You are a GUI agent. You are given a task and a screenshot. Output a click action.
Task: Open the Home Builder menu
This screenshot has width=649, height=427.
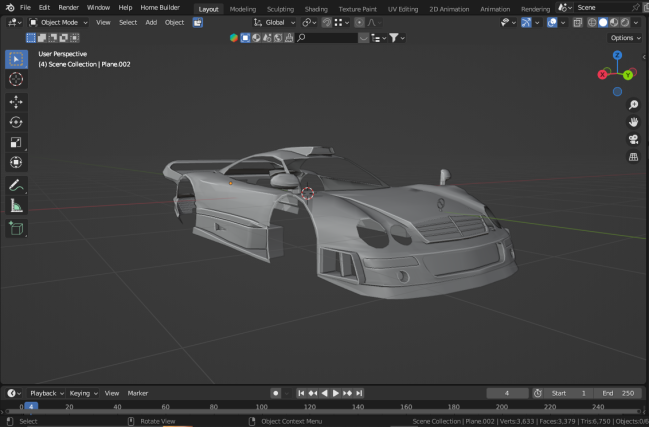[160, 7]
